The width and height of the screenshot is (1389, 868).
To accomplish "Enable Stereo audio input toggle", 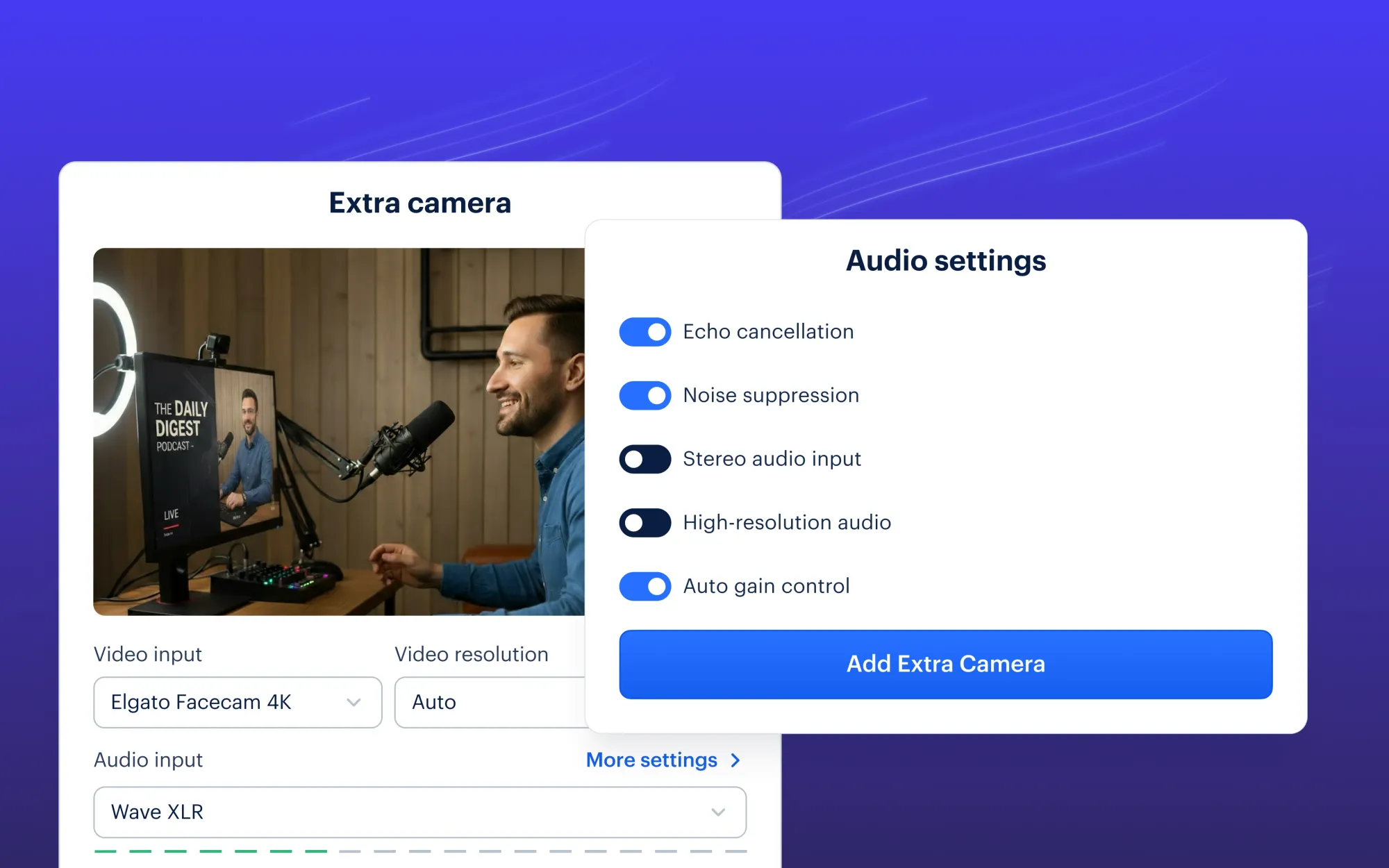I will [644, 459].
